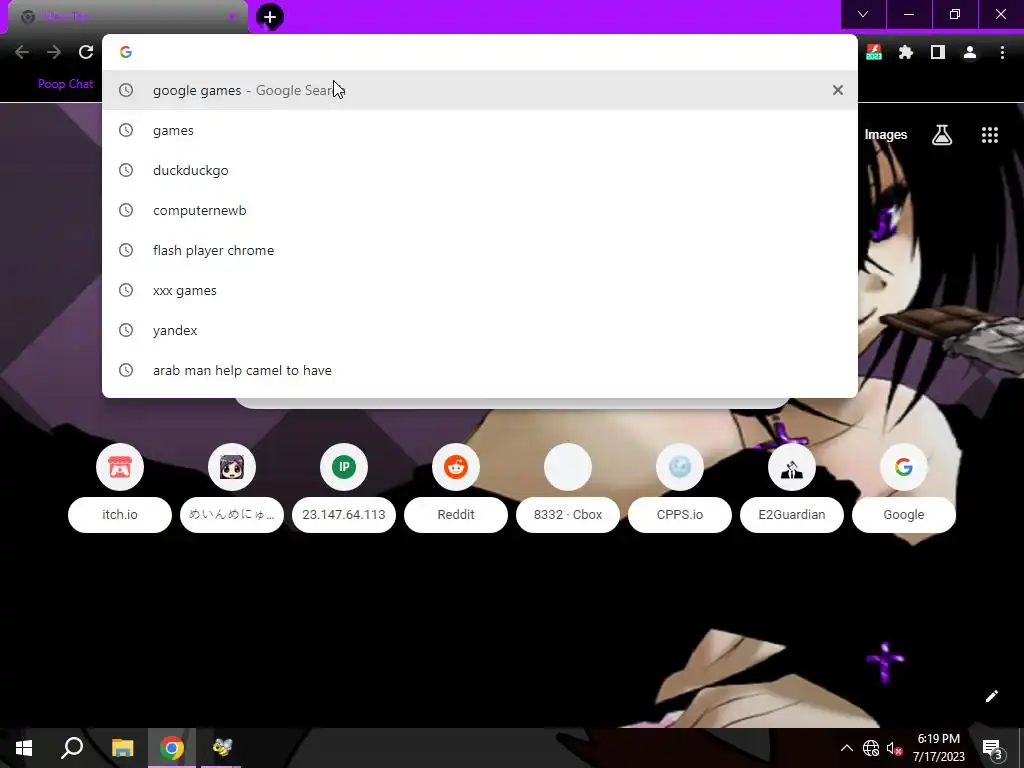Remove 'google games' suggestion with X

point(838,90)
